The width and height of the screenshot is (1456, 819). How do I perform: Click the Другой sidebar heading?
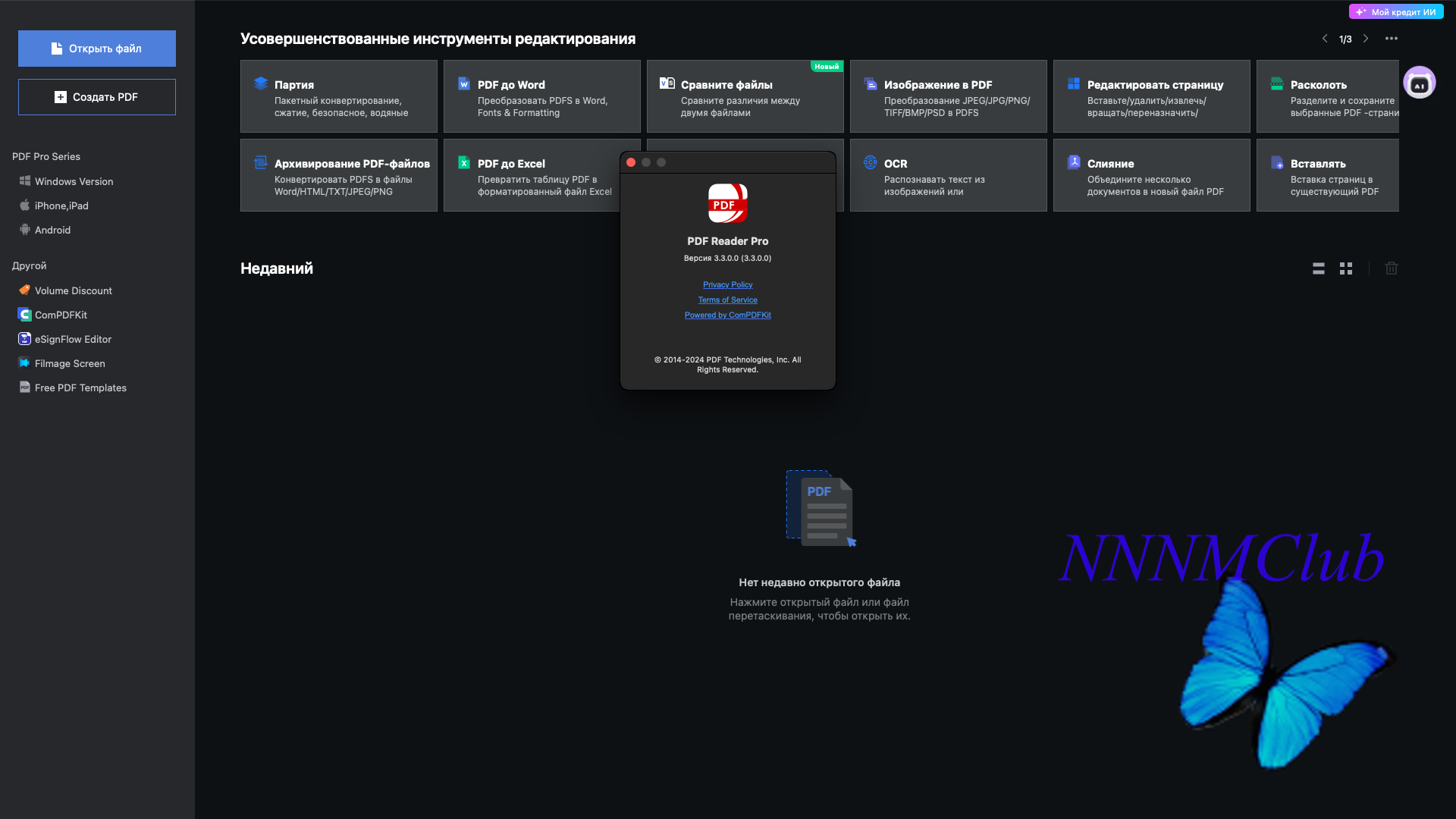pos(30,266)
